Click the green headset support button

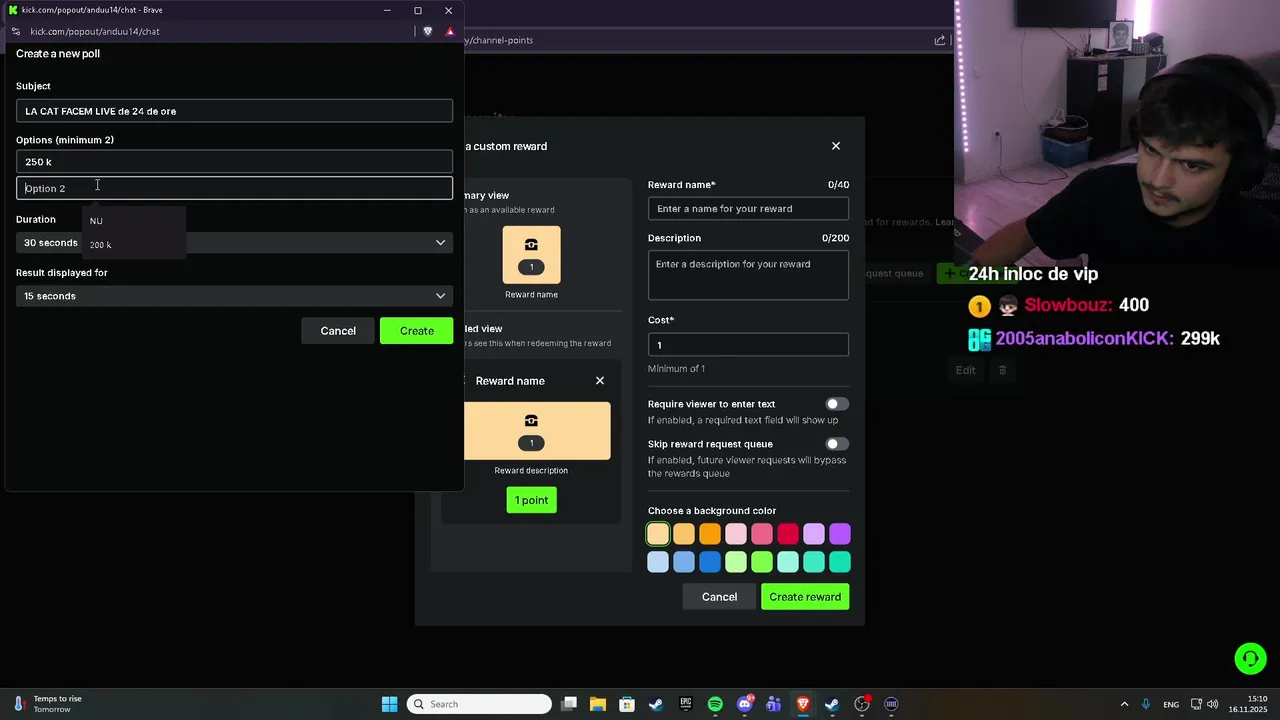point(1250,658)
